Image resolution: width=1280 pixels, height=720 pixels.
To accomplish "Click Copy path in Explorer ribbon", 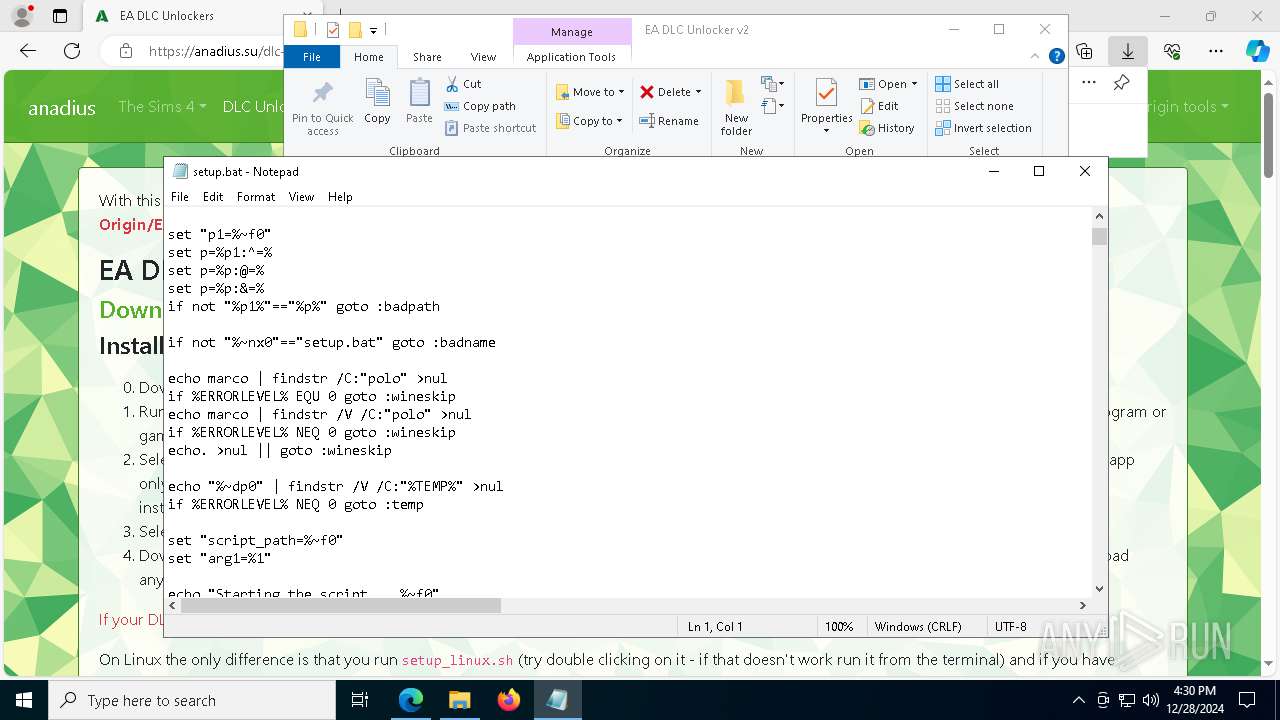I will coord(480,106).
